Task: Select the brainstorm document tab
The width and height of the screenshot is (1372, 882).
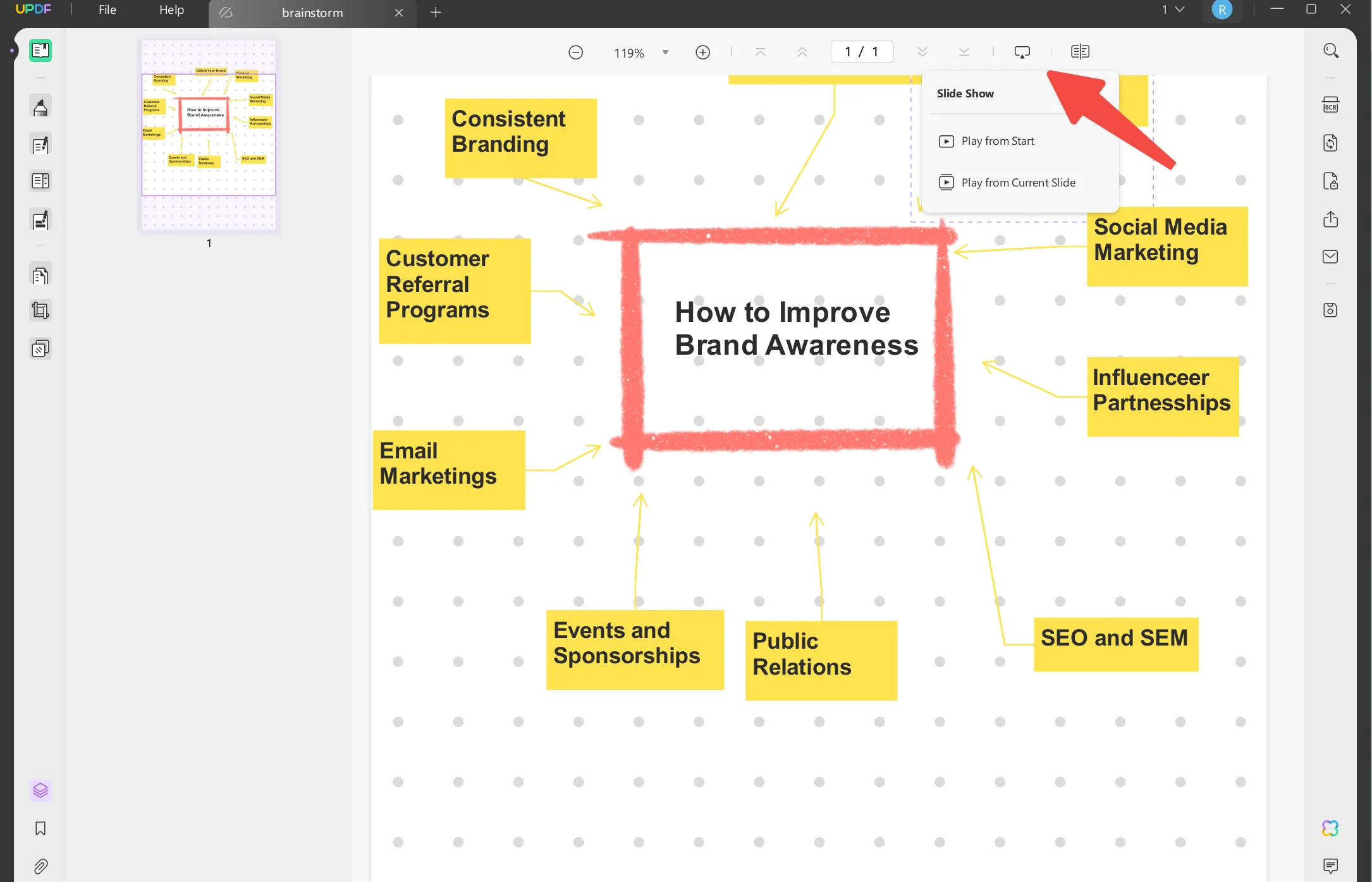Action: [312, 13]
